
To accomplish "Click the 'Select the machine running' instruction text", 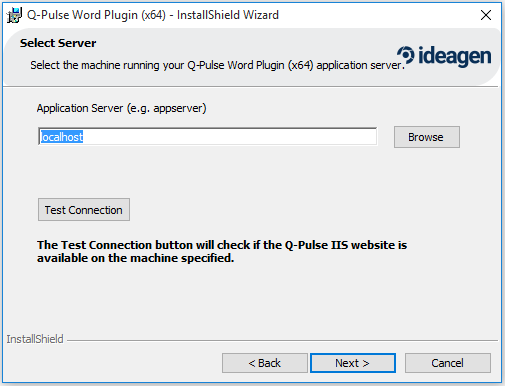I will pyautogui.click(x=217, y=65).
